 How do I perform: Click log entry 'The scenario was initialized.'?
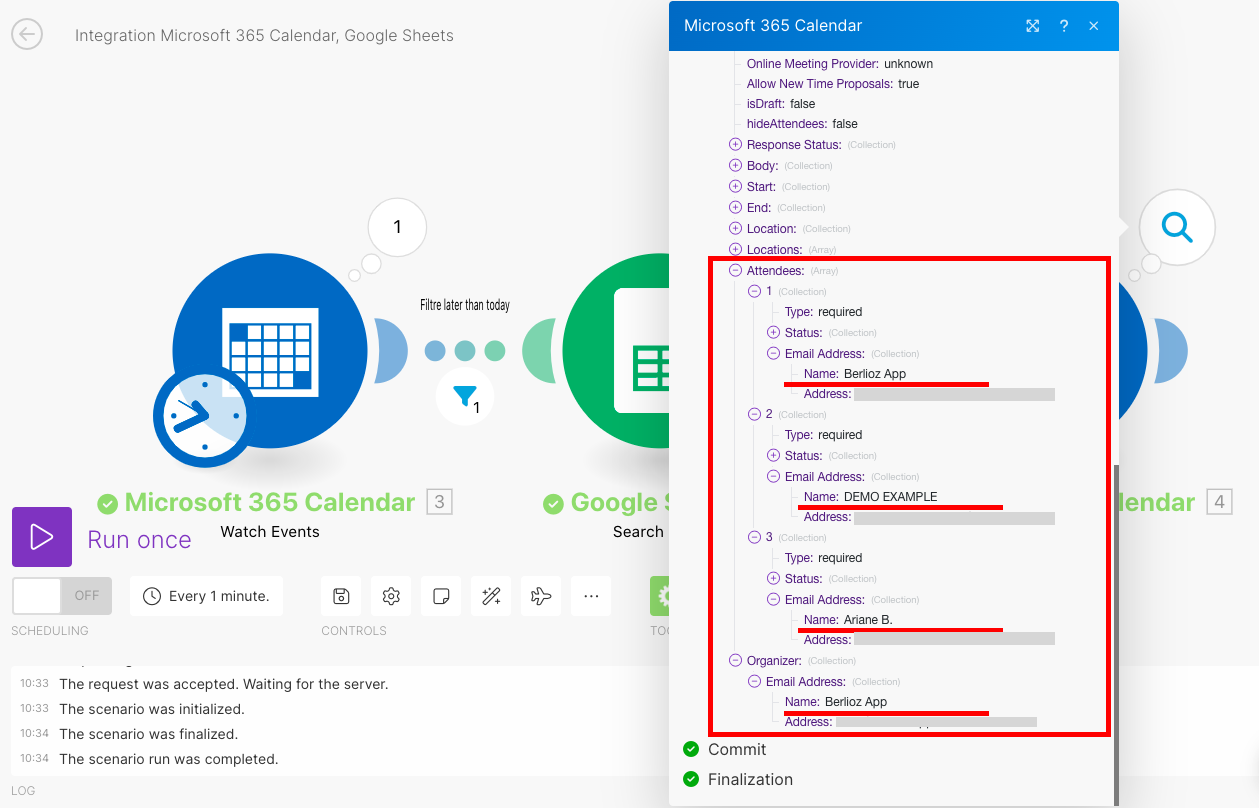(152, 709)
